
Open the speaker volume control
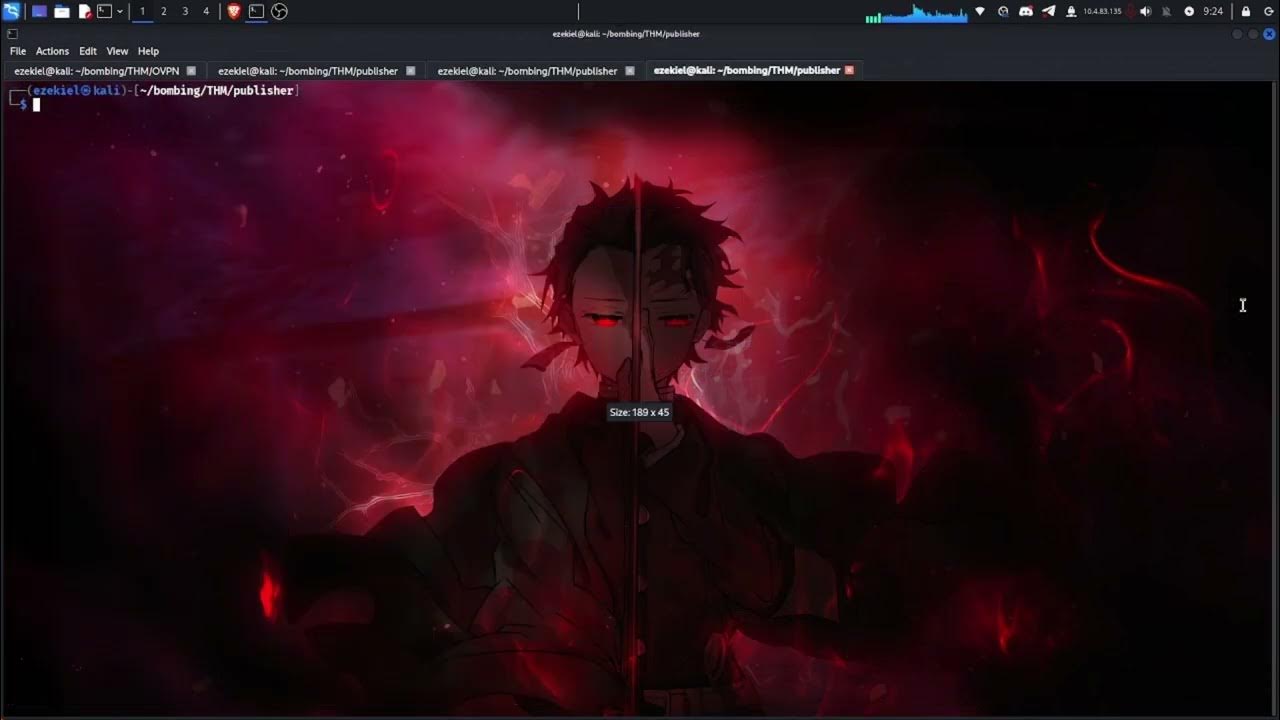tap(1145, 11)
